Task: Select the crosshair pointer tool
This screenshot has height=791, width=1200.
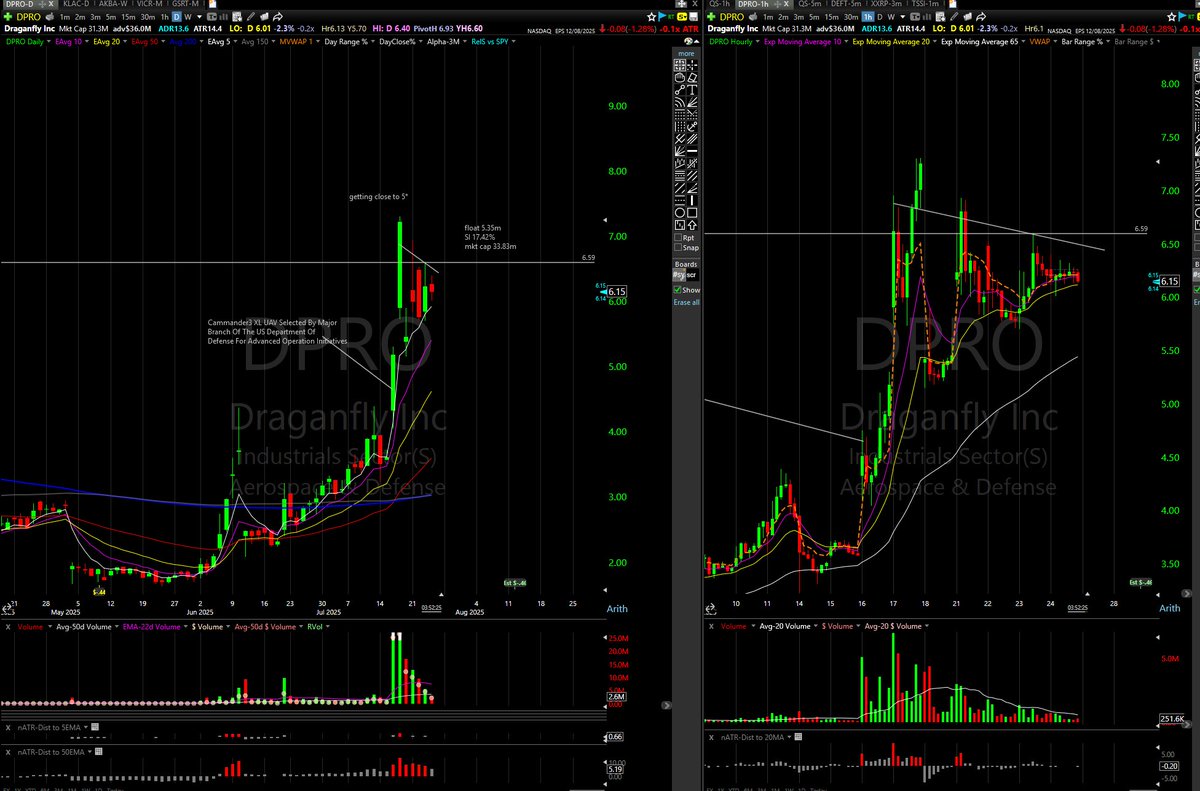Action: (692, 64)
